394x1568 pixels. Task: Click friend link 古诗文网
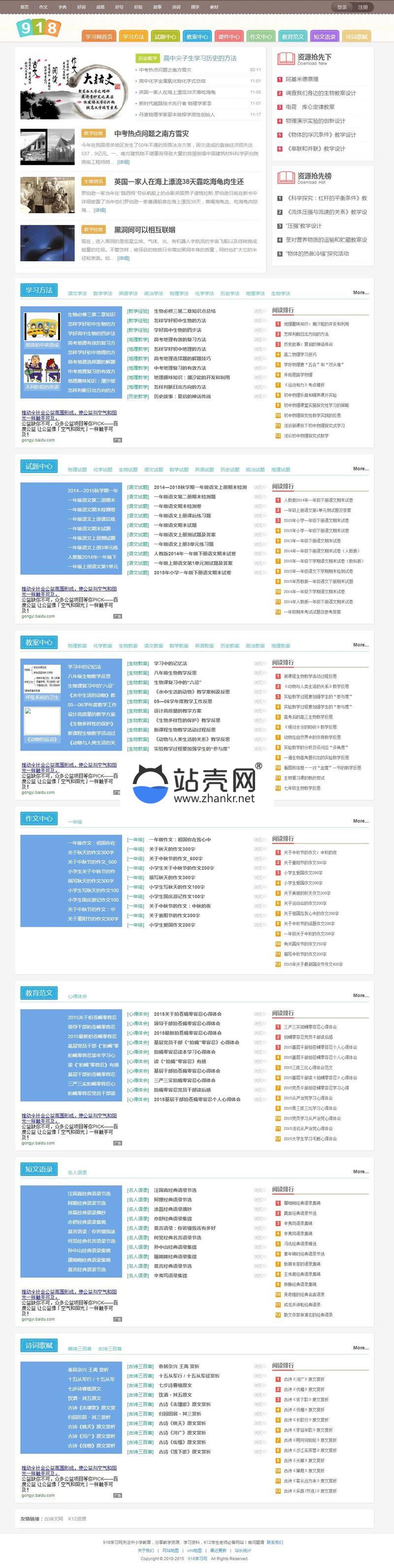click(x=54, y=1519)
